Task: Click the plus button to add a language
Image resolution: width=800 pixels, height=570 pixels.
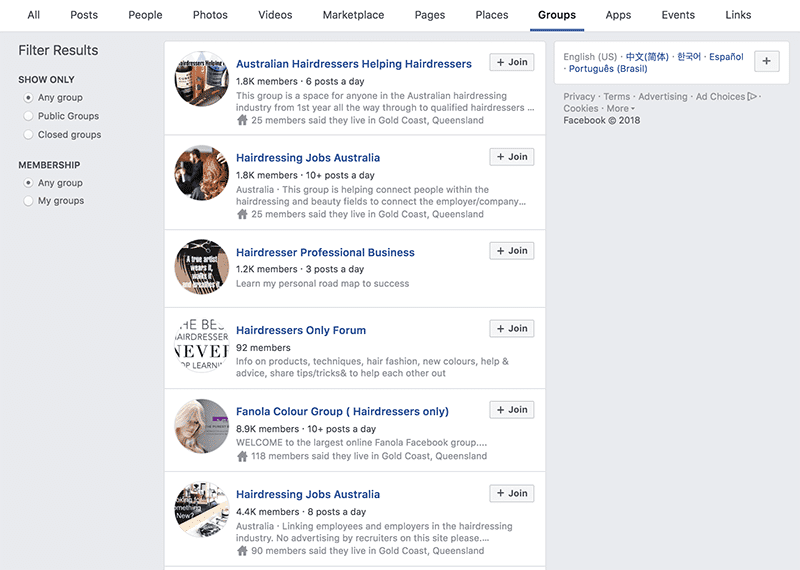Action: click(766, 61)
